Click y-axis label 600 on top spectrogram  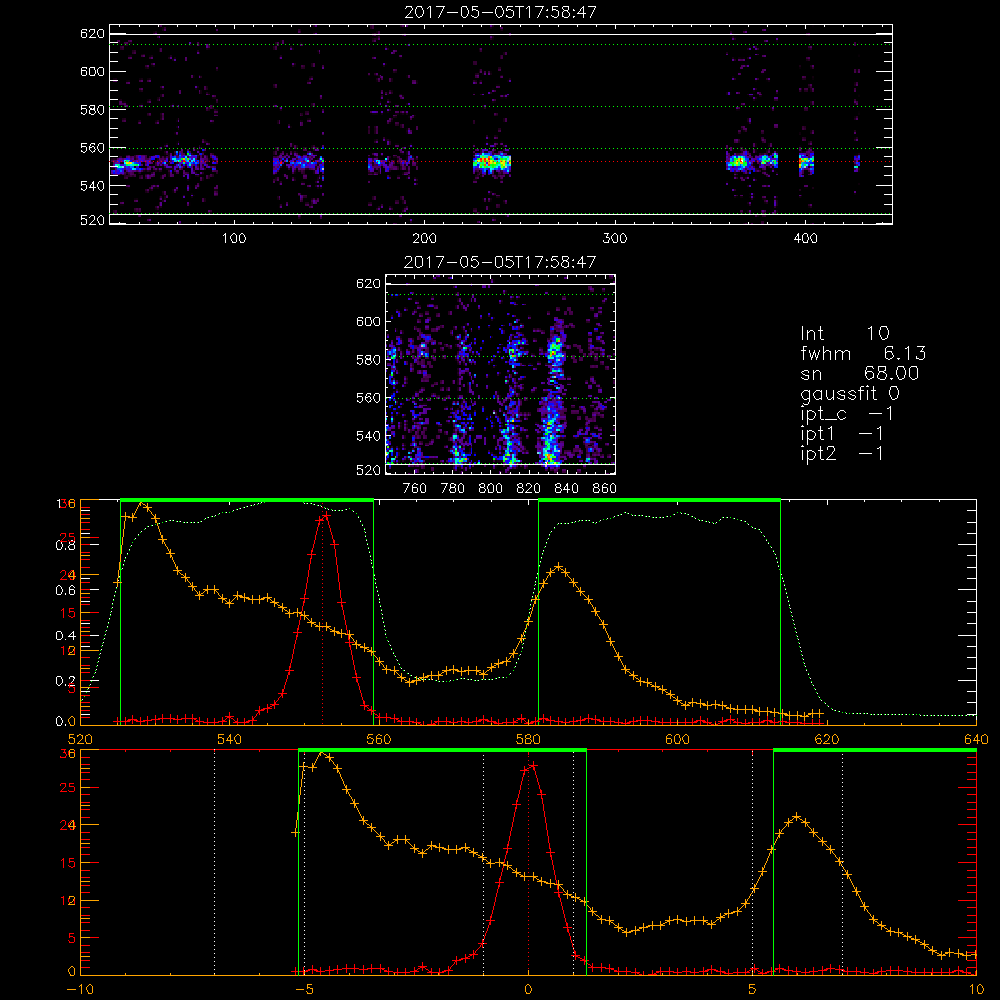[x=92, y=71]
